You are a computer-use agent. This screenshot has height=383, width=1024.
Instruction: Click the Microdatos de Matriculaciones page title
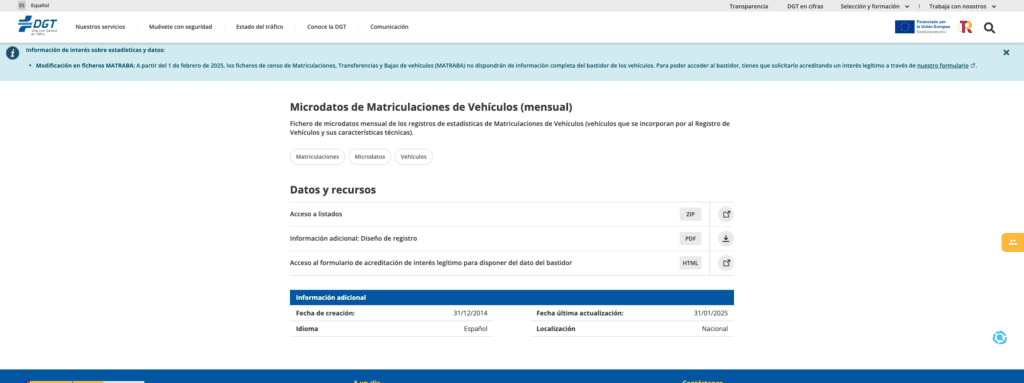click(x=431, y=107)
